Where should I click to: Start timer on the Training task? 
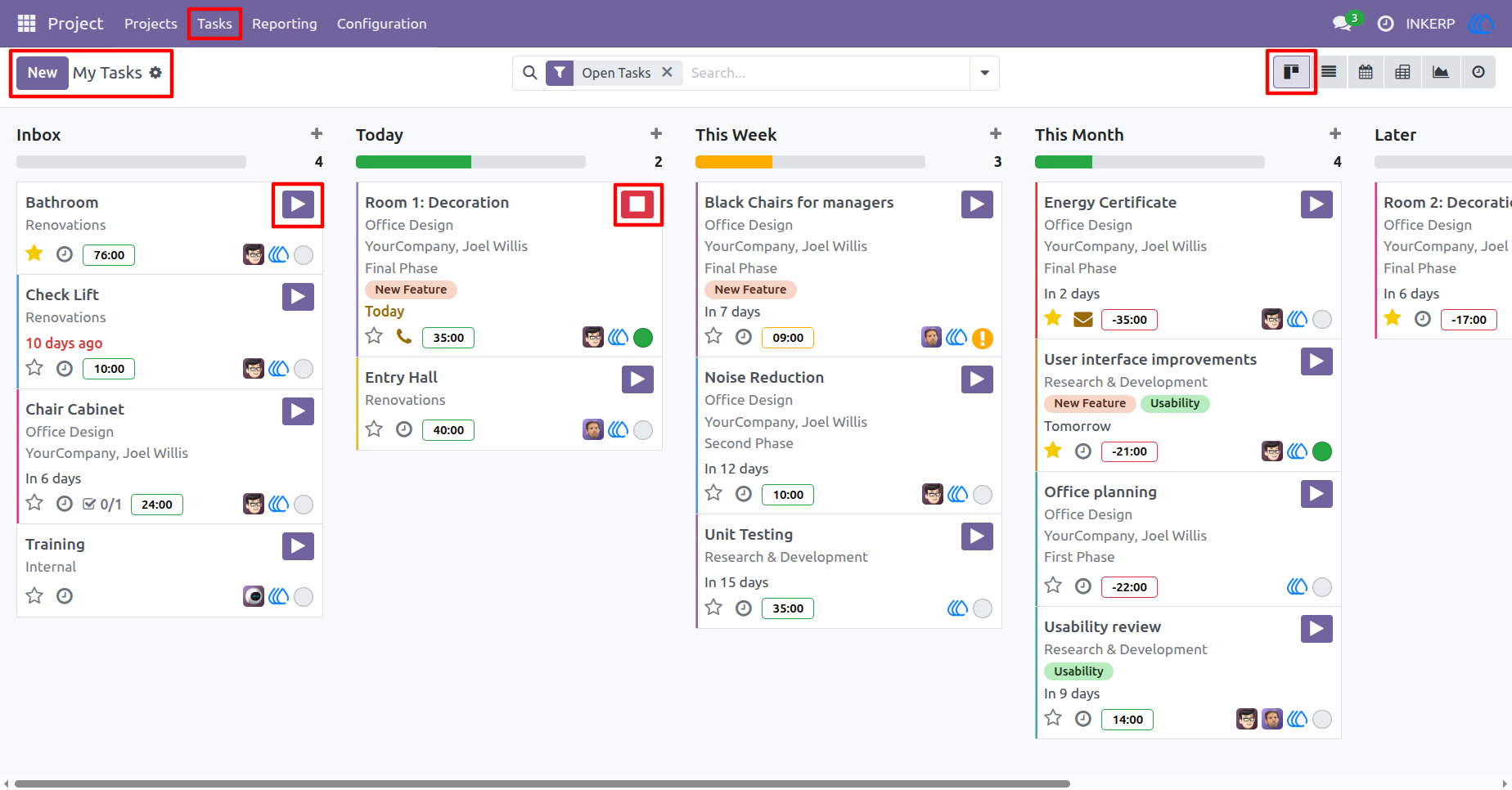298,546
